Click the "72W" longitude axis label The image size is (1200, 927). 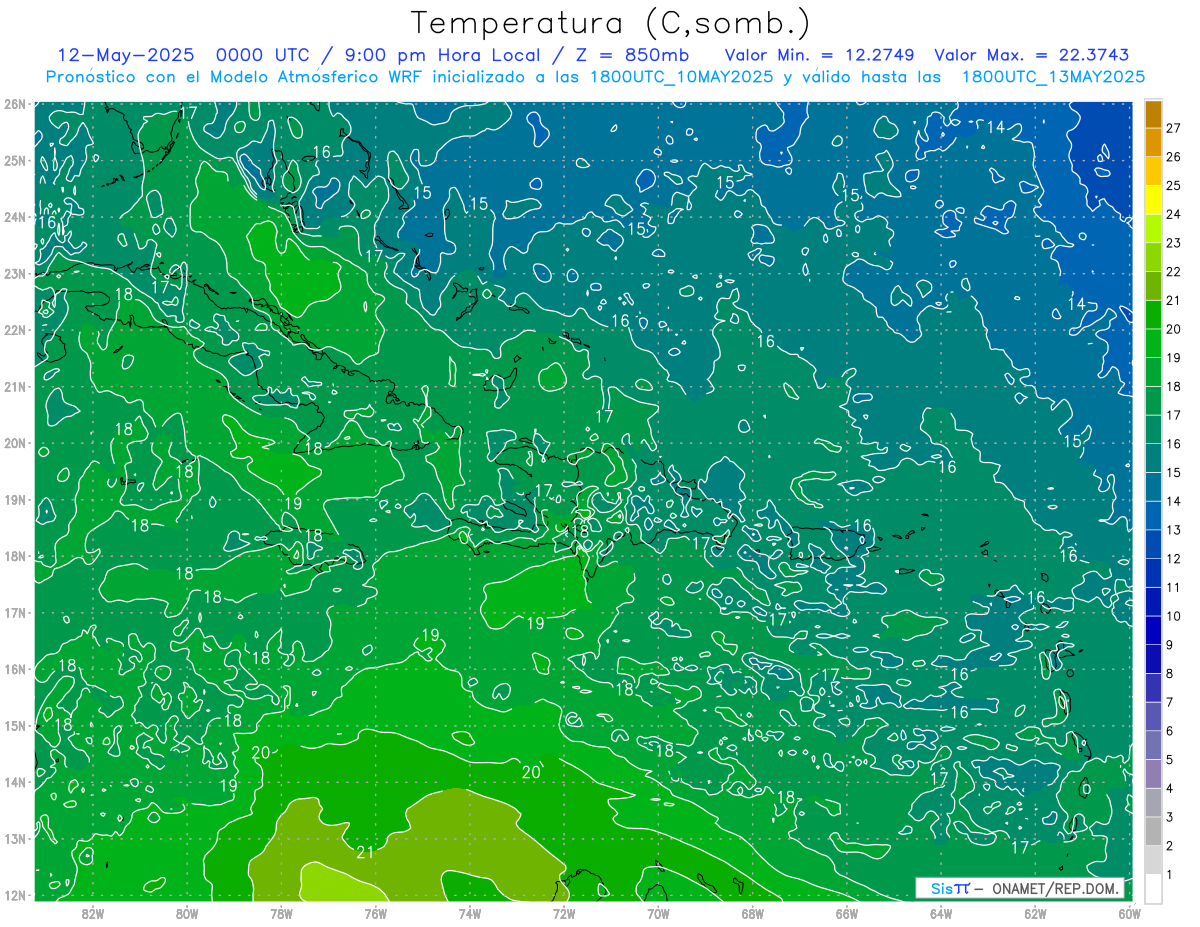(564, 913)
